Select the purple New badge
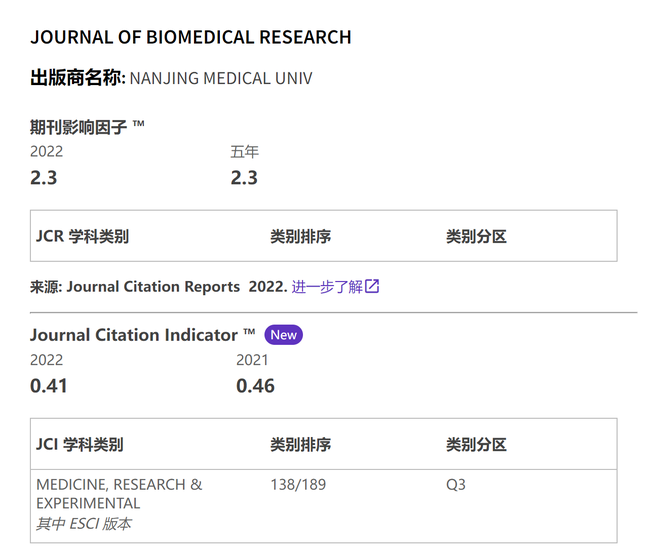 tap(284, 335)
